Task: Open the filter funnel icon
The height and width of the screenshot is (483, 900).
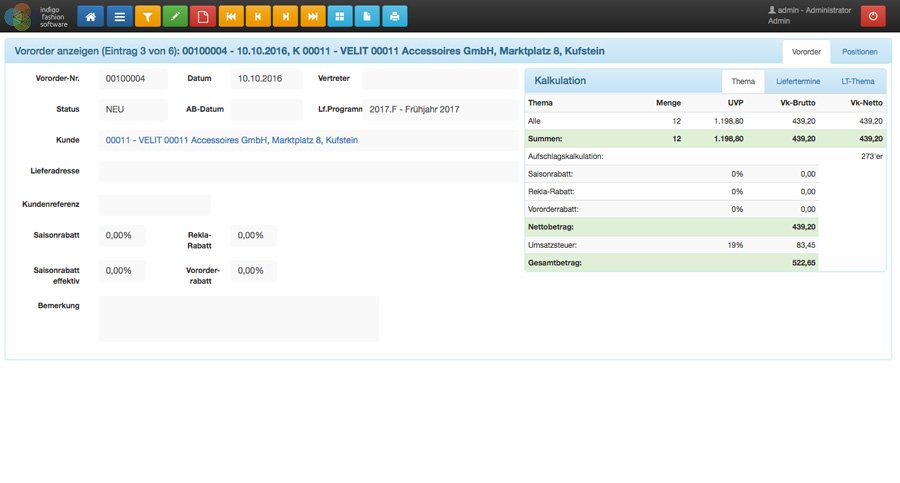Action: click(148, 17)
